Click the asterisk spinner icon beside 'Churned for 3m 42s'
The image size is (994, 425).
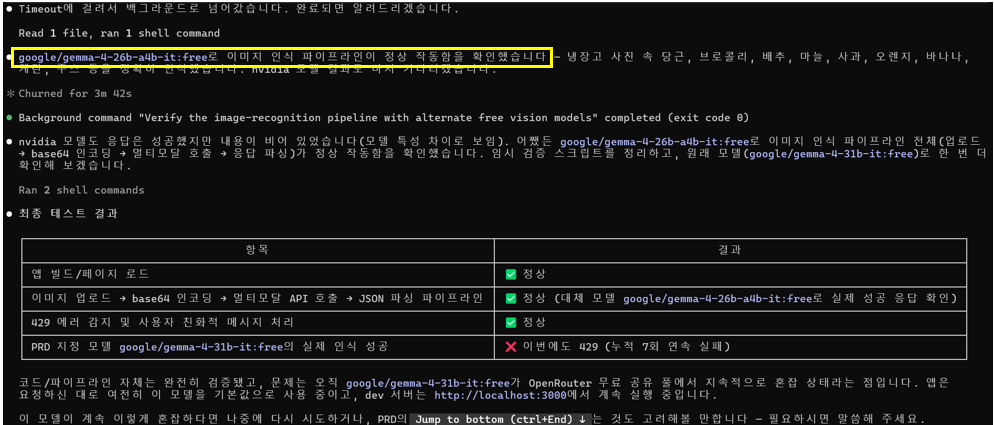point(10,93)
